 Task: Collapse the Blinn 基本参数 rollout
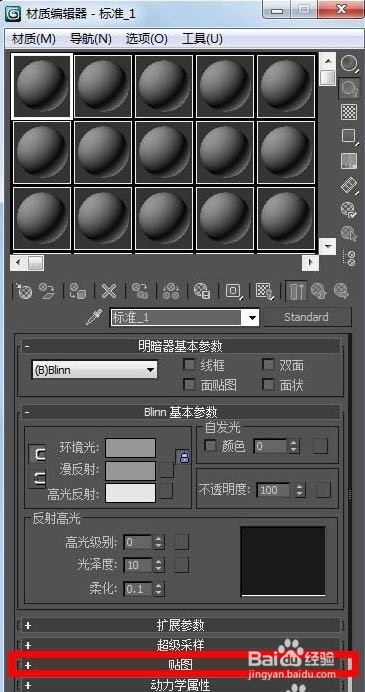click(181, 412)
